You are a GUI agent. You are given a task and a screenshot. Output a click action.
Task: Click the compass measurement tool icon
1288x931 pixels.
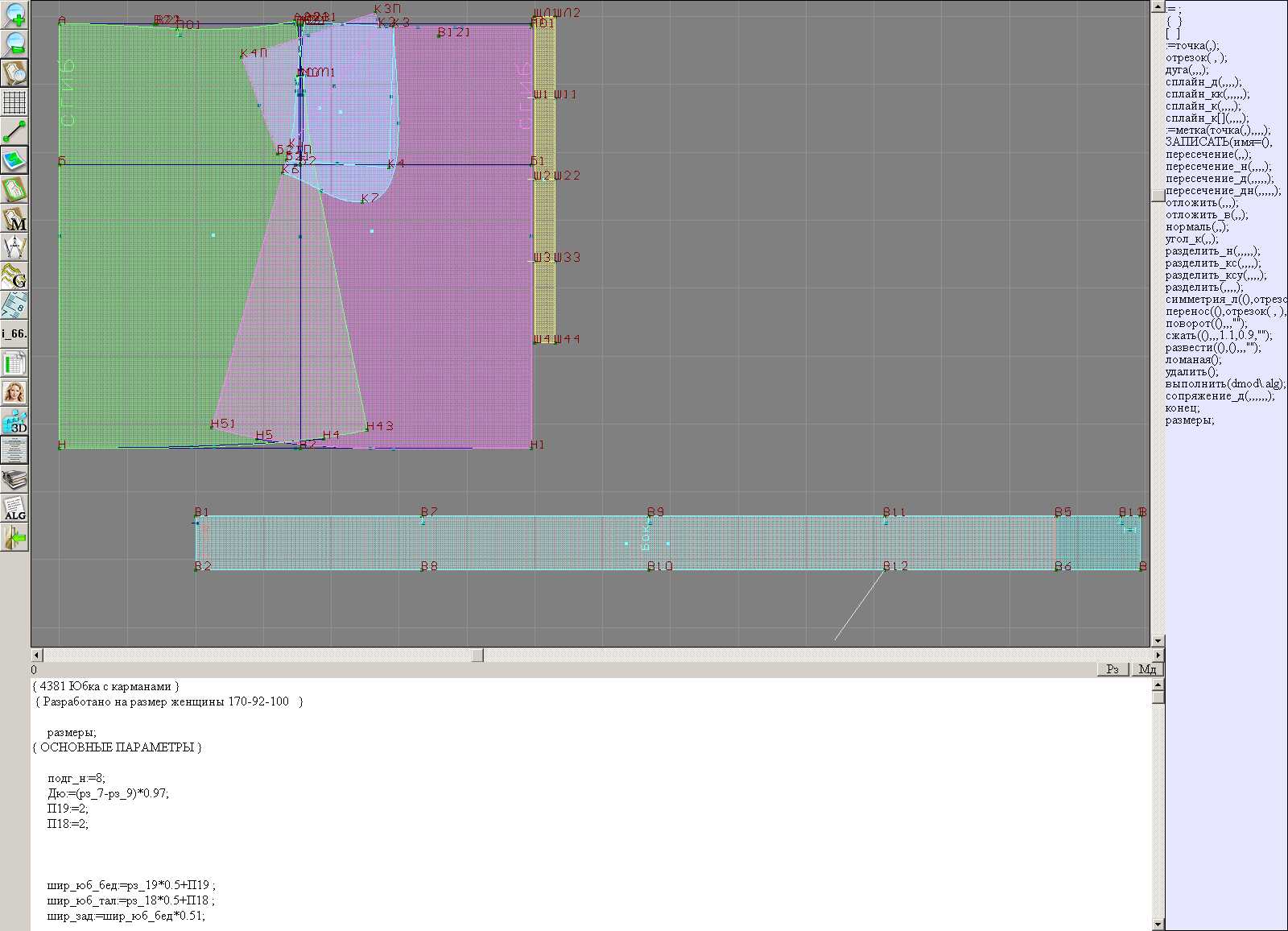point(14,247)
